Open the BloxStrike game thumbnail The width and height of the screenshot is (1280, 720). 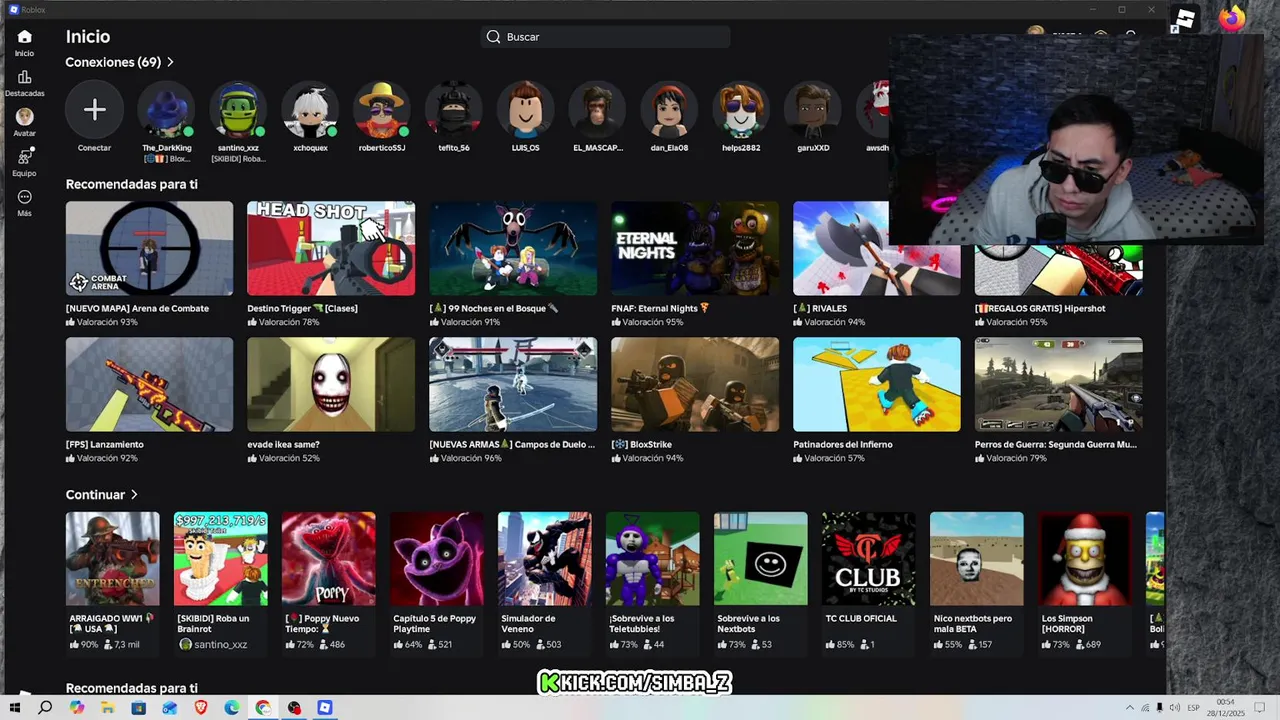click(695, 385)
